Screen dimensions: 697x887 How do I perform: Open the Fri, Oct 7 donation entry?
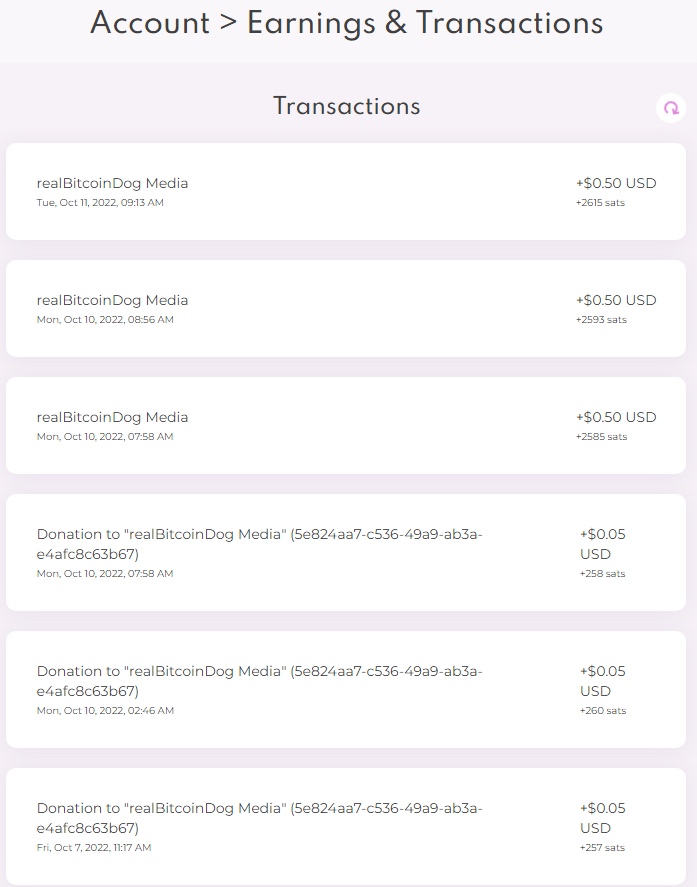coord(346,826)
